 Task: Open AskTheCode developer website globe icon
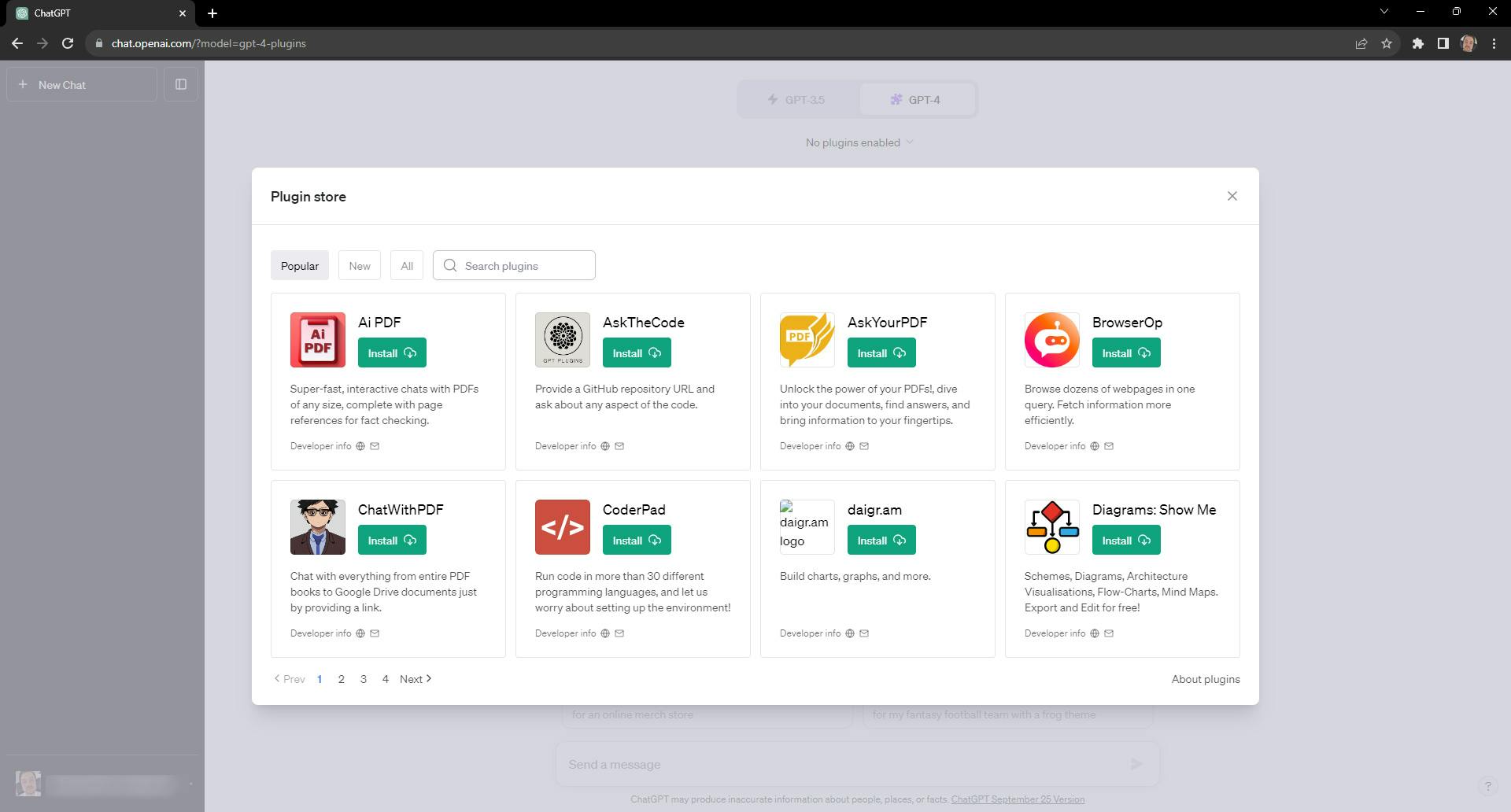pyautogui.click(x=605, y=446)
